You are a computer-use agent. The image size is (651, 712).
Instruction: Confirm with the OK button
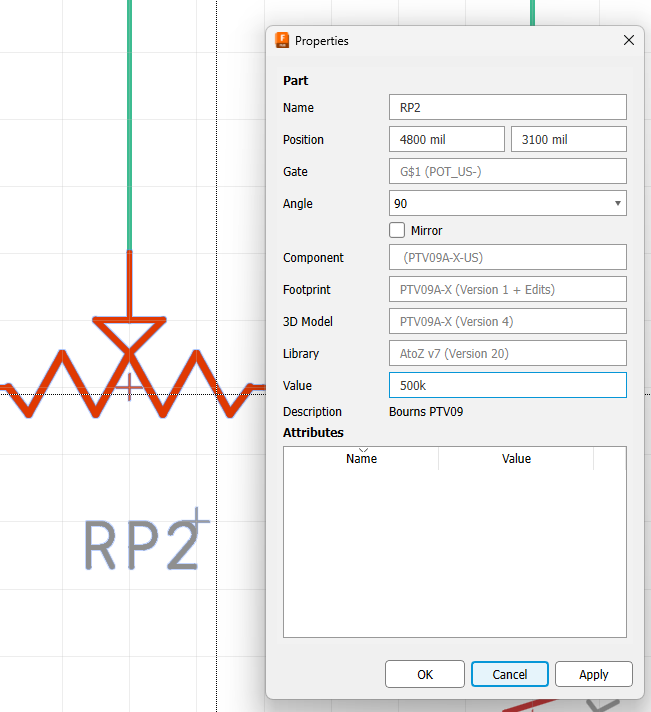point(425,674)
